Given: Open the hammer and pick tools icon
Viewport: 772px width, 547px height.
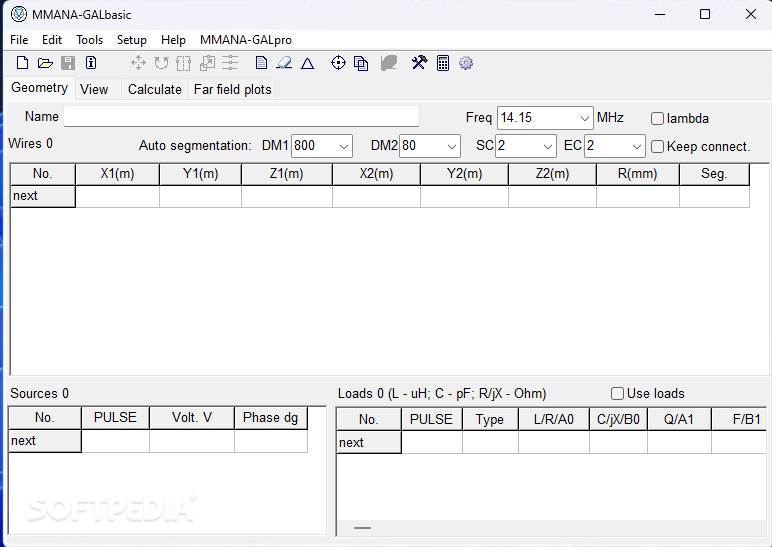Looking at the screenshot, I should tap(419, 63).
